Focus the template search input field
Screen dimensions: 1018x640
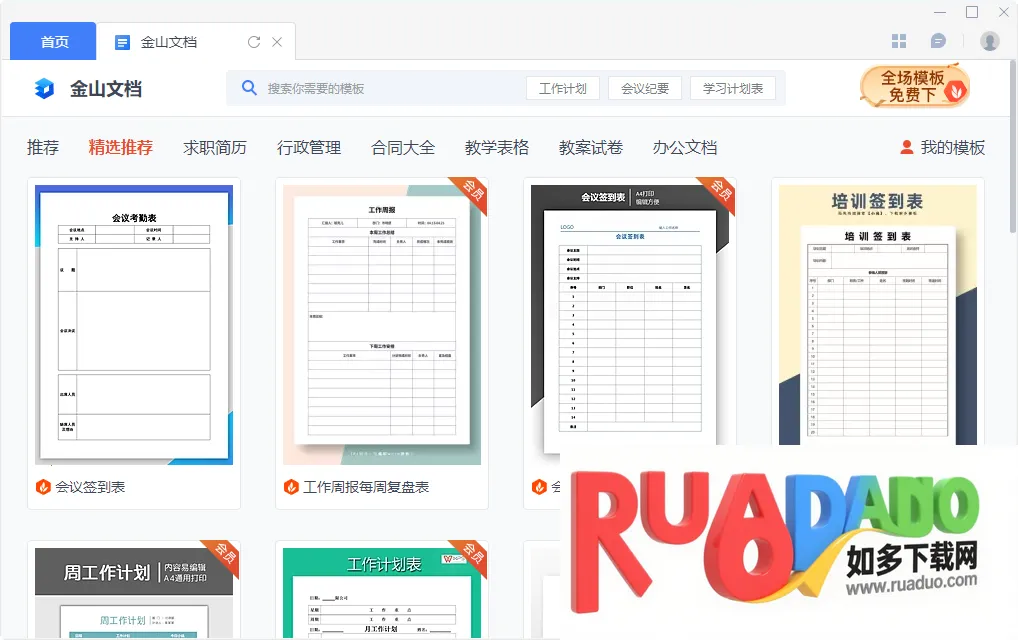click(x=390, y=88)
